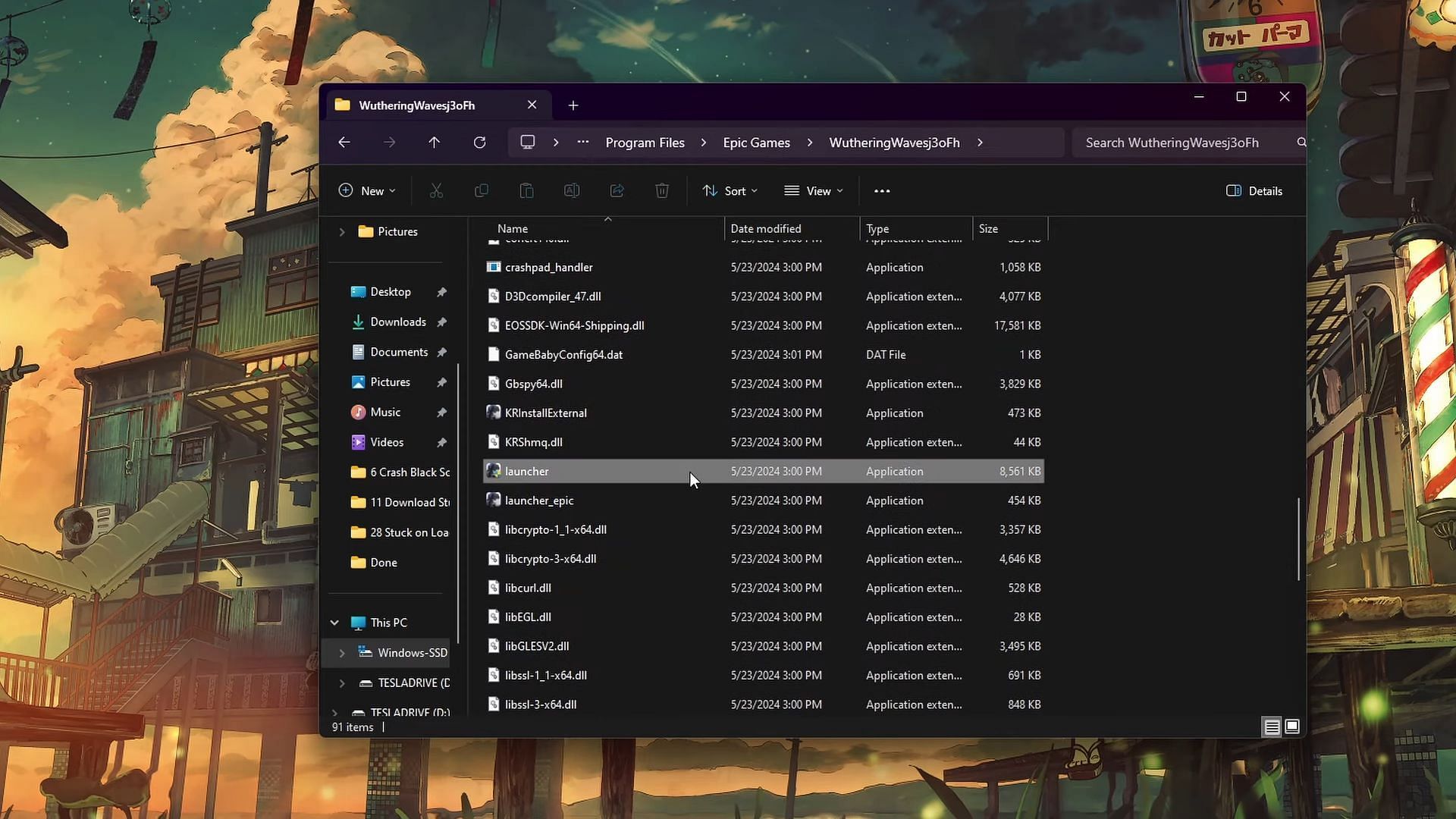1456x819 pixels.
Task: Click WutheringWavesj3oFh breadcrumb segment
Action: (x=894, y=143)
